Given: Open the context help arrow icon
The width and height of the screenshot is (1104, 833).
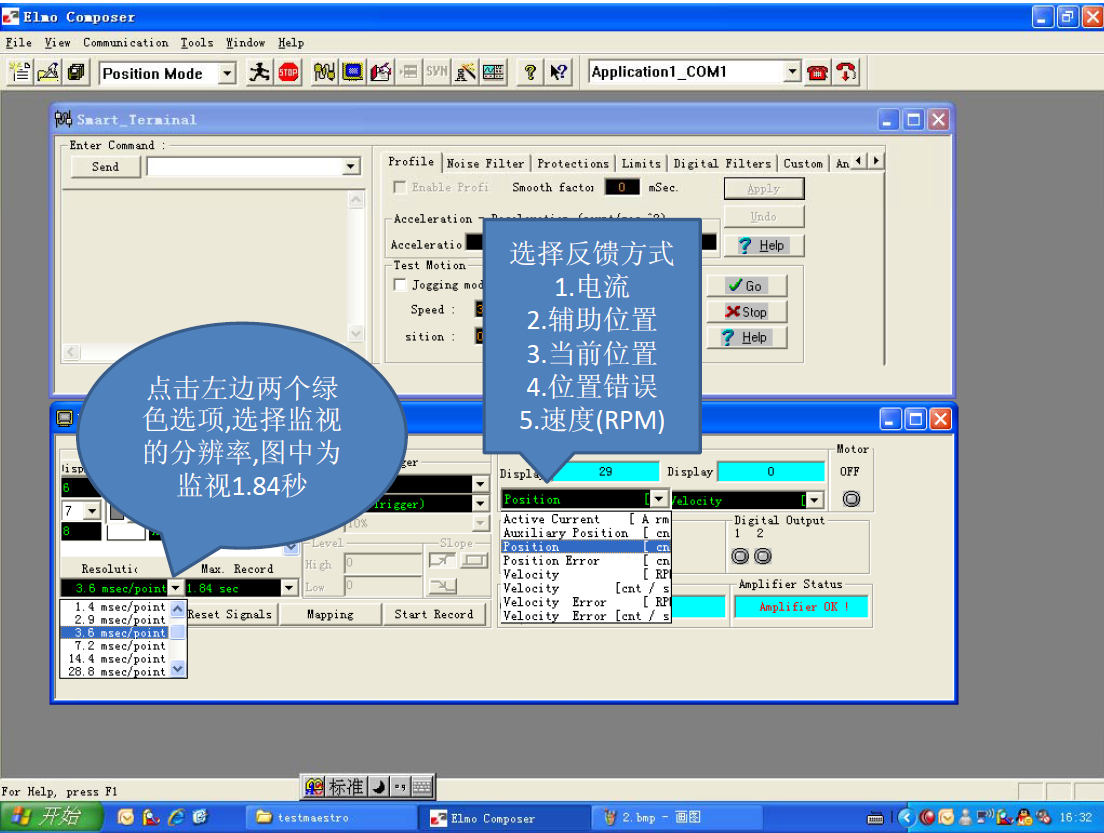Looking at the screenshot, I should click(559, 72).
